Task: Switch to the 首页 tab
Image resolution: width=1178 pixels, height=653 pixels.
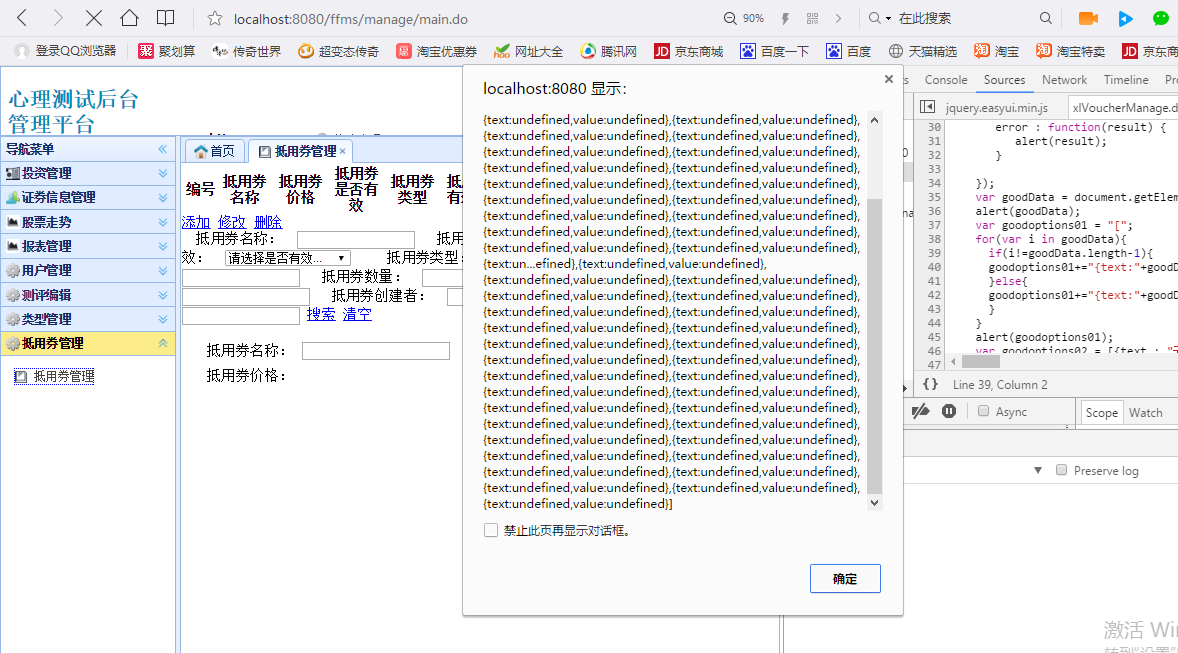Action: click(x=214, y=151)
